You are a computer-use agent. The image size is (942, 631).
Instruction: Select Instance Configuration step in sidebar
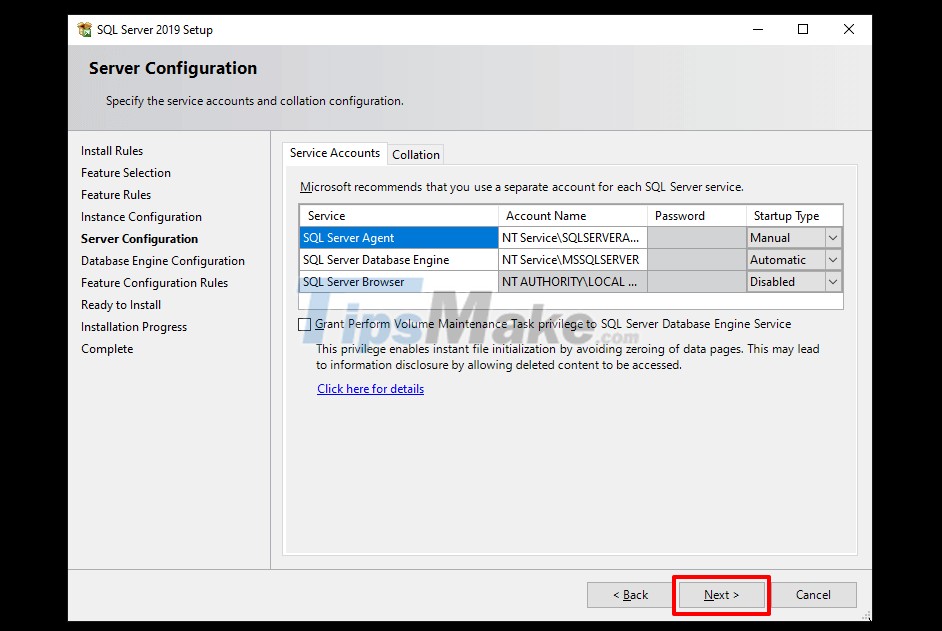point(140,216)
